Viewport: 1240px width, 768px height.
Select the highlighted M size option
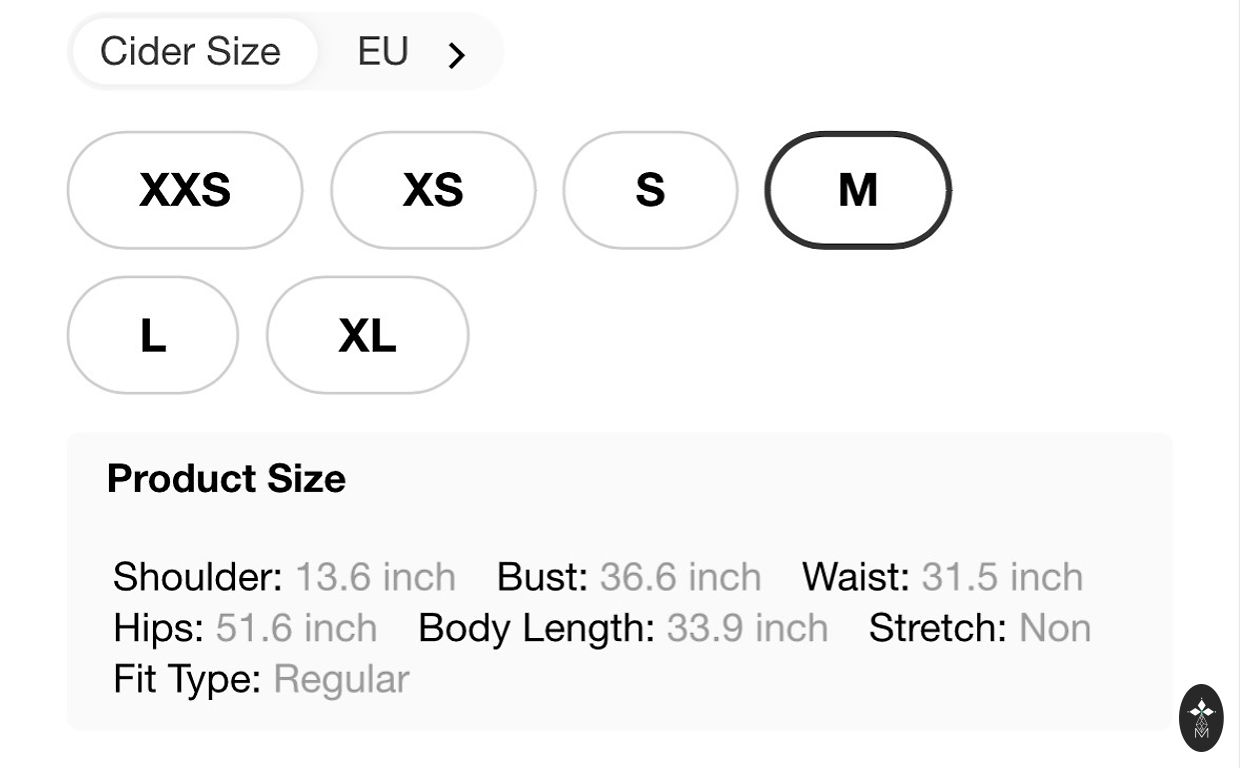[x=858, y=190]
